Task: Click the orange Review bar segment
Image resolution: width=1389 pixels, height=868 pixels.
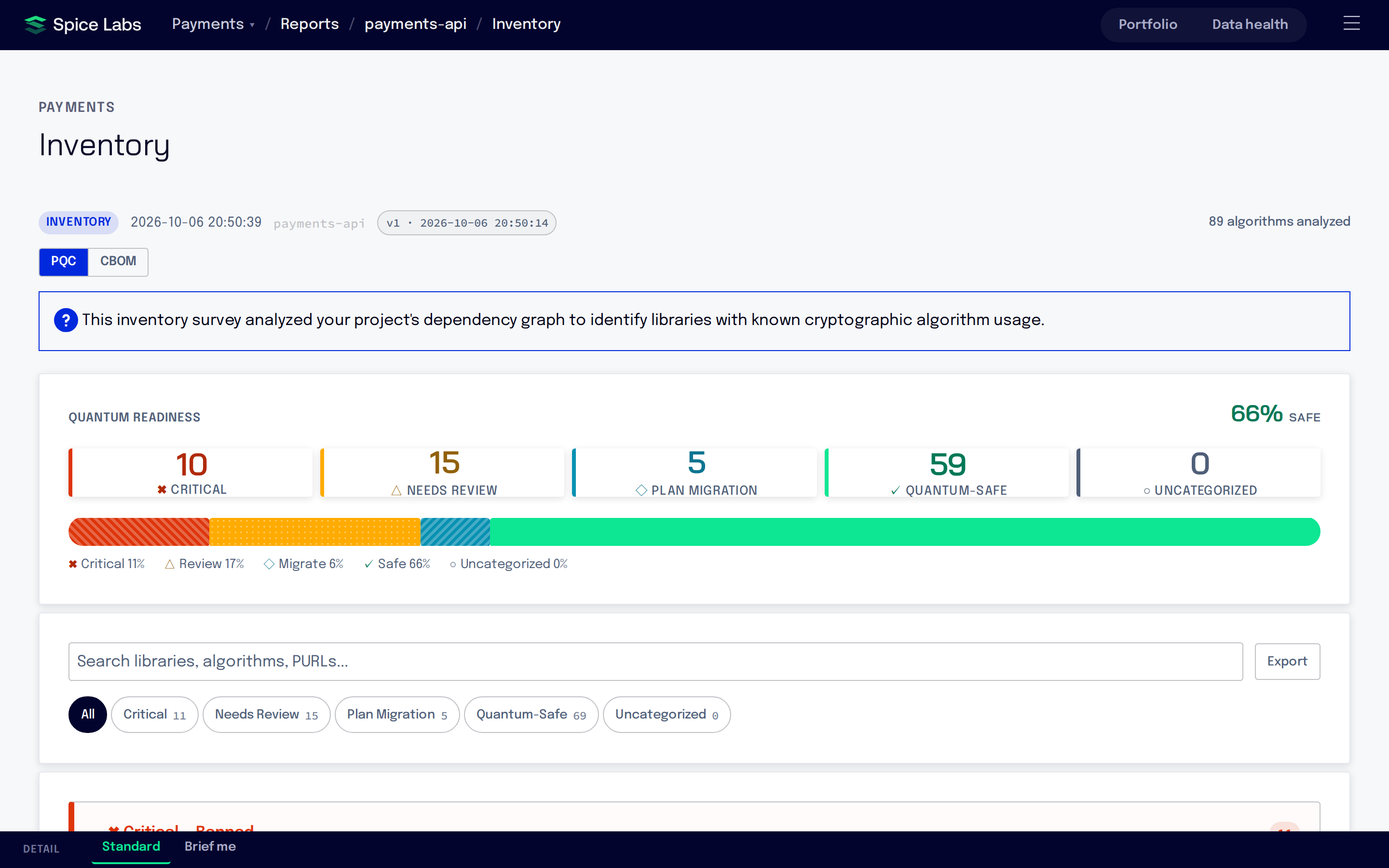Action: (x=315, y=531)
